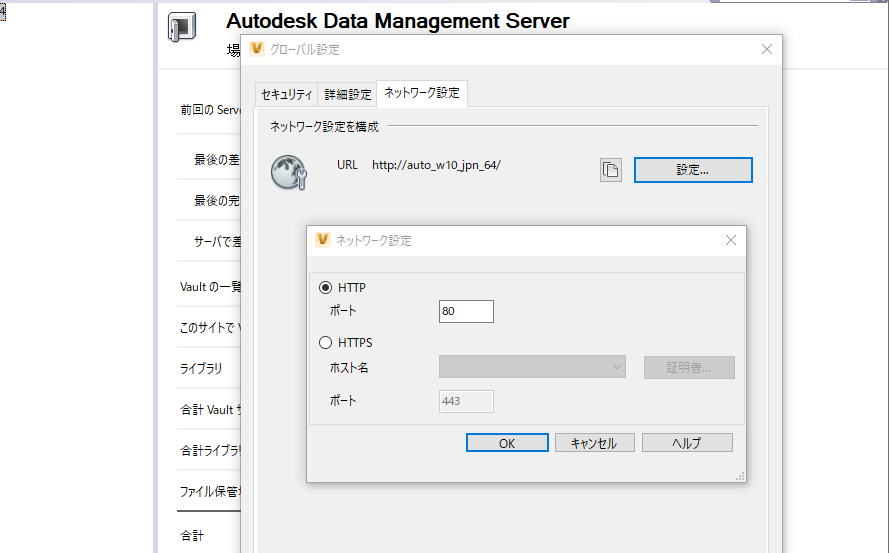Click the HTTPS port field showing 443
Screen dimensions: 889x553
466,402
